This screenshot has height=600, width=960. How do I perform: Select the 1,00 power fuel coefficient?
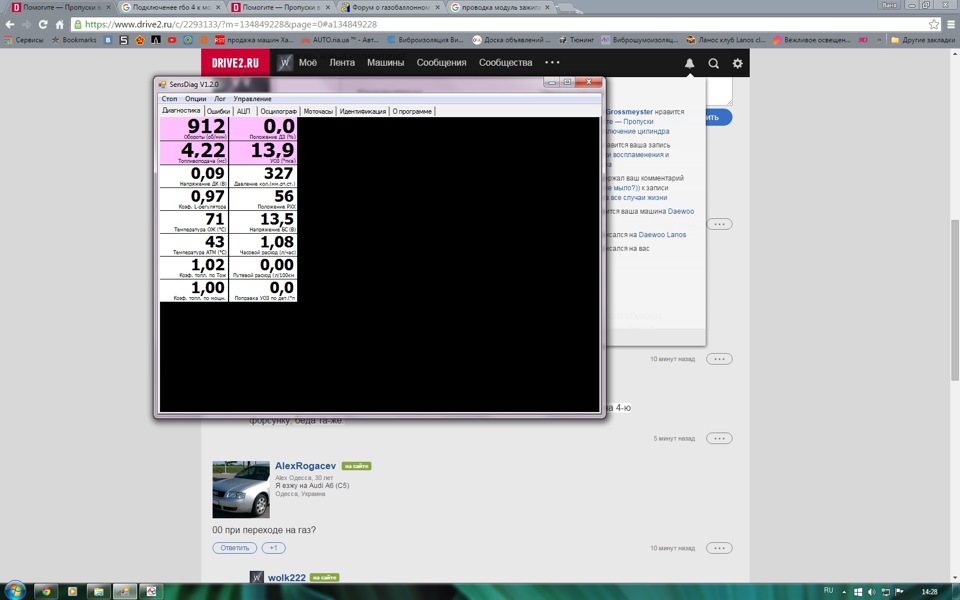pyautogui.click(x=194, y=290)
